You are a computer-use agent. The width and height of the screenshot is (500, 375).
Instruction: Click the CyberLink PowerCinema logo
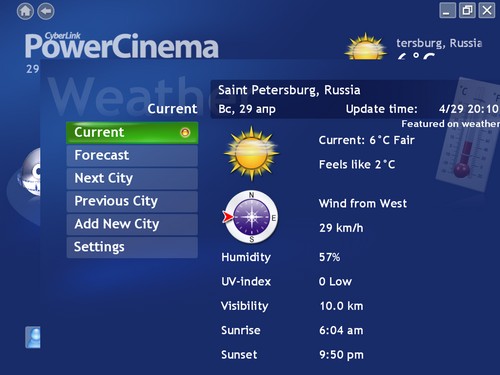tap(122, 45)
